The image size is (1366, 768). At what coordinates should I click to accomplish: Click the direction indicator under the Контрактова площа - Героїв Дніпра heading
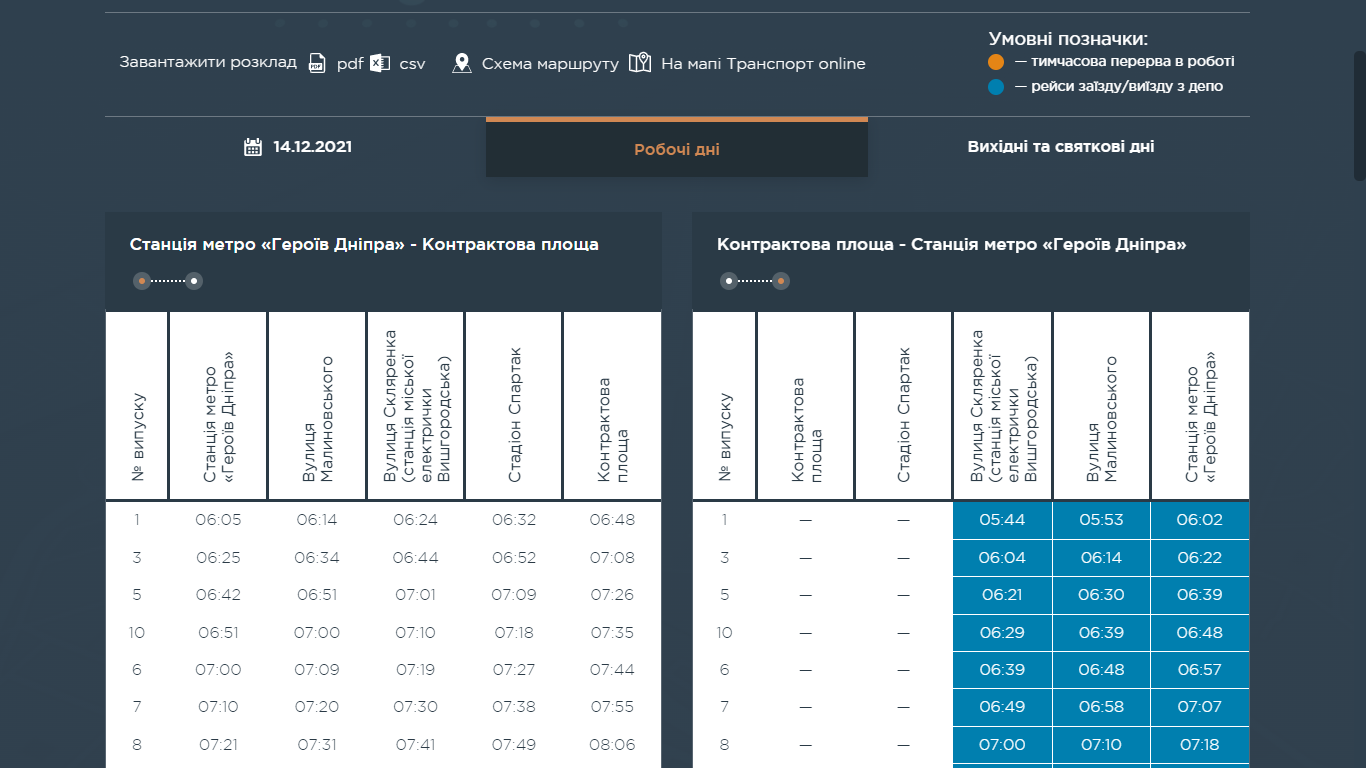tap(755, 281)
